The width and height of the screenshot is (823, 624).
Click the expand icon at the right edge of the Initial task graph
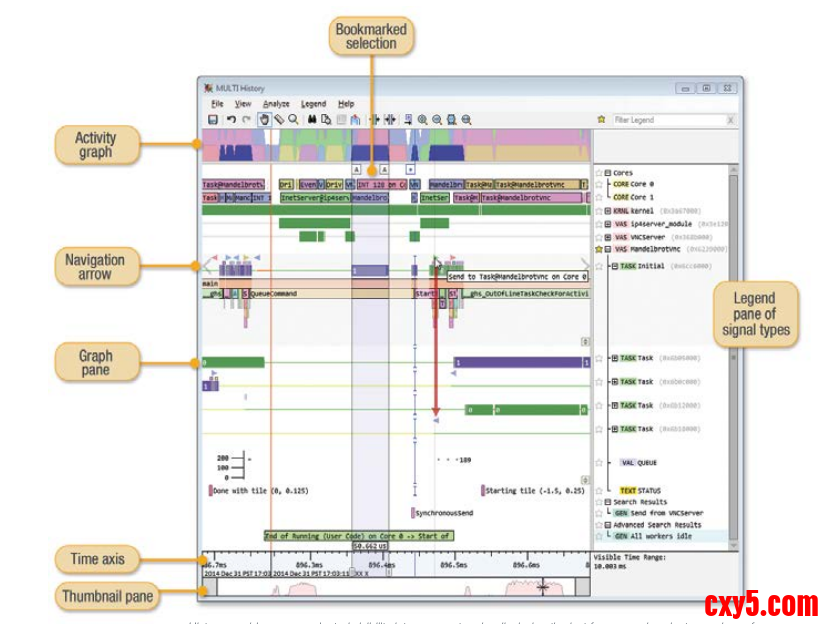585,342
